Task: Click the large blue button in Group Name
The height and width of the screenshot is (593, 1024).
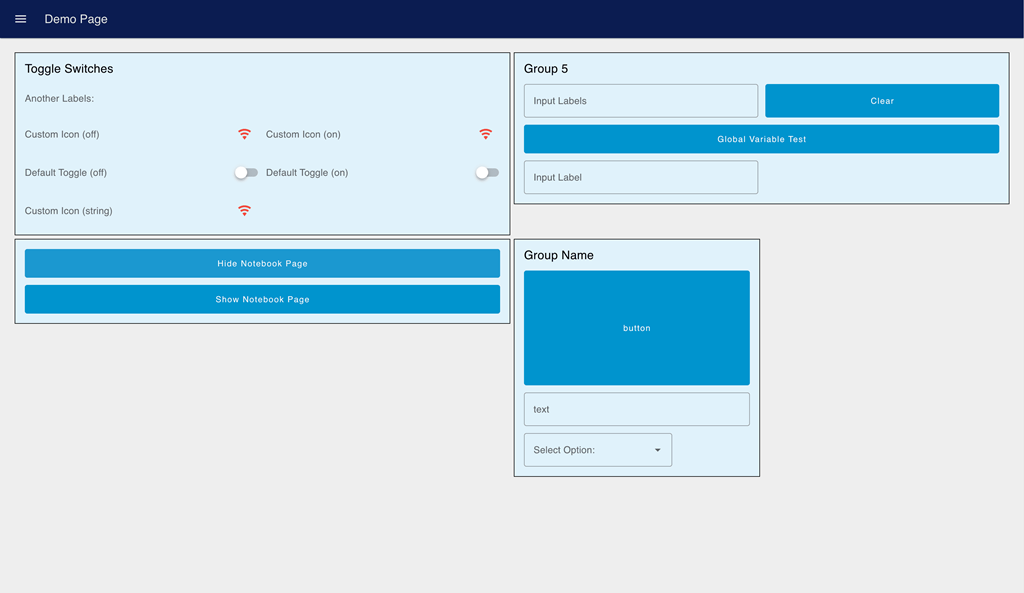Action: tap(637, 328)
